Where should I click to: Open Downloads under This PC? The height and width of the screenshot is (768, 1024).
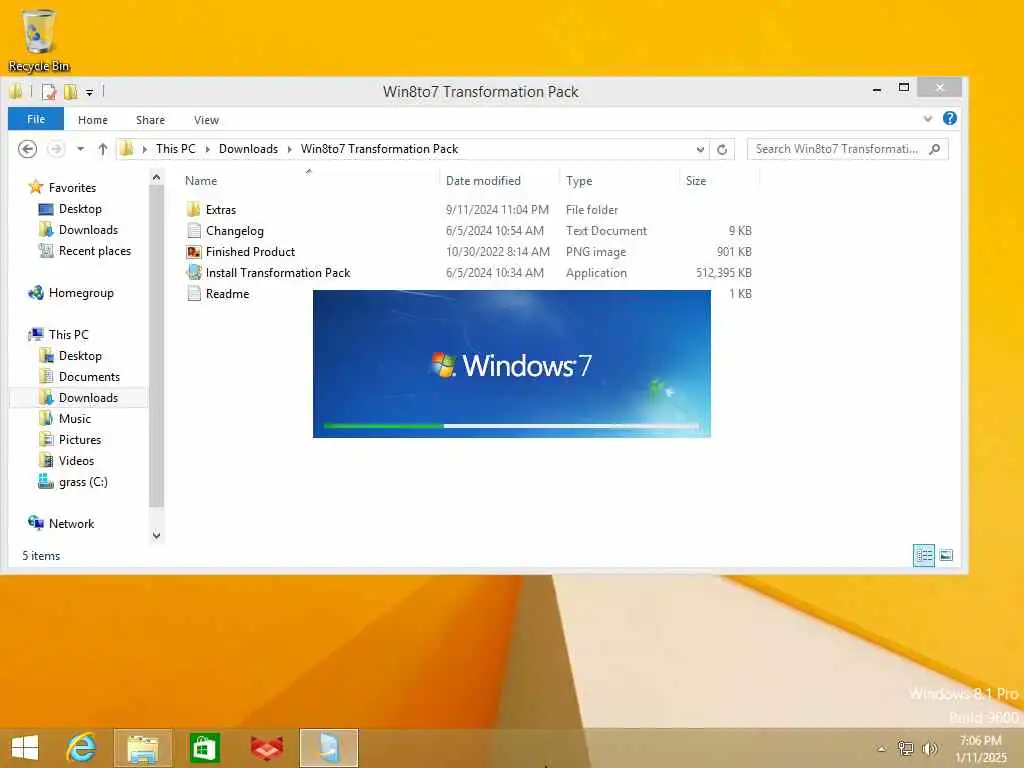point(88,398)
